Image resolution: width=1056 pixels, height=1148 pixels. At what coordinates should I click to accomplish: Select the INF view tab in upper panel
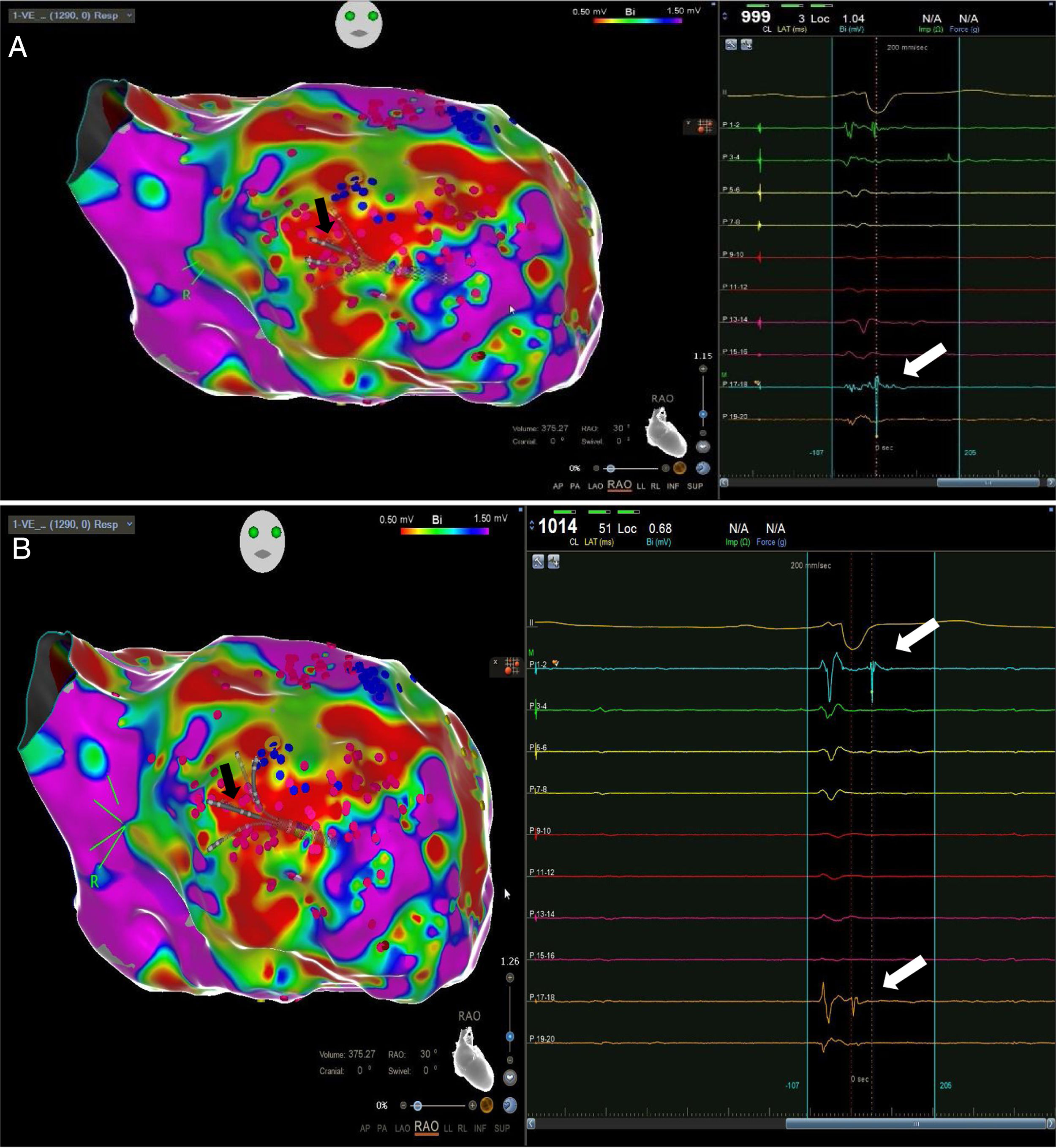tap(673, 486)
